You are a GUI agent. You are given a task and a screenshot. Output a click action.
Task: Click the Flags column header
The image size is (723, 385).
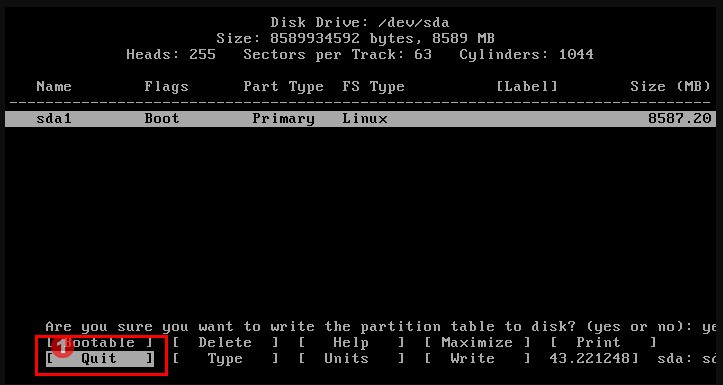click(x=166, y=87)
